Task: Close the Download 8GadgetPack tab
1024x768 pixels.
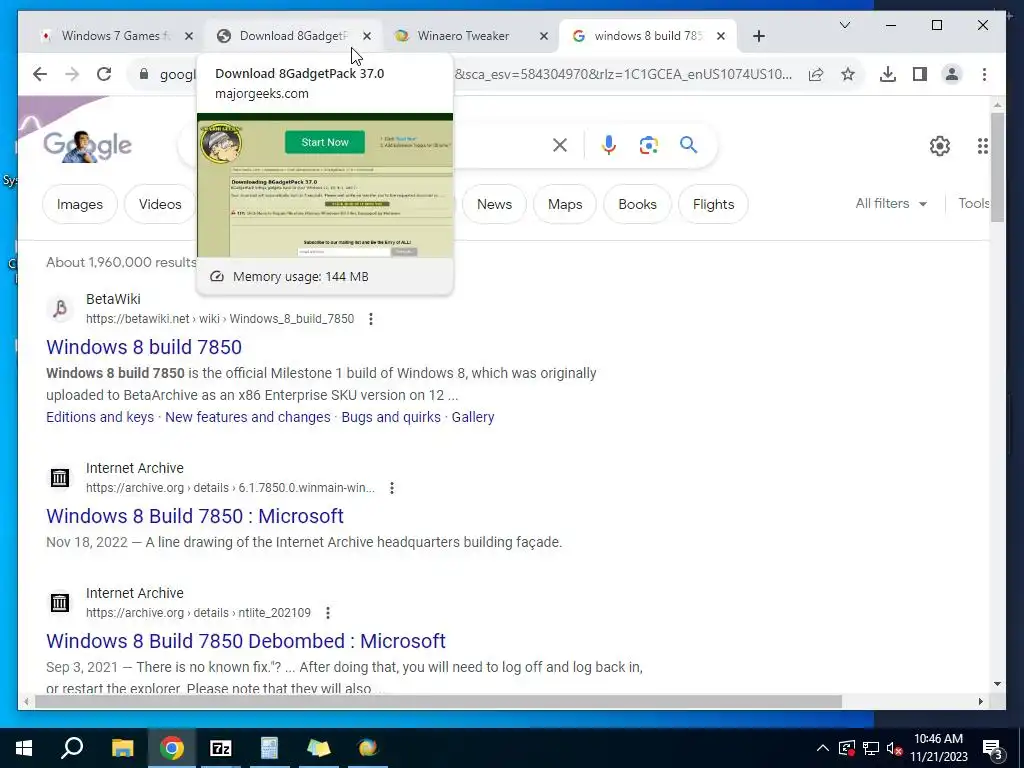Action: (x=367, y=36)
